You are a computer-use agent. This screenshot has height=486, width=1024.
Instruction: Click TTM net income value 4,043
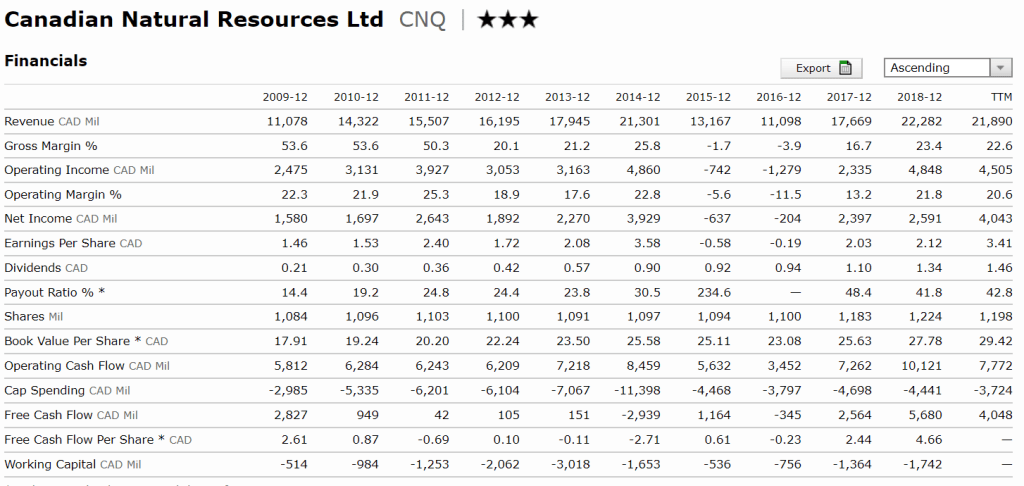pyautogui.click(x=995, y=219)
